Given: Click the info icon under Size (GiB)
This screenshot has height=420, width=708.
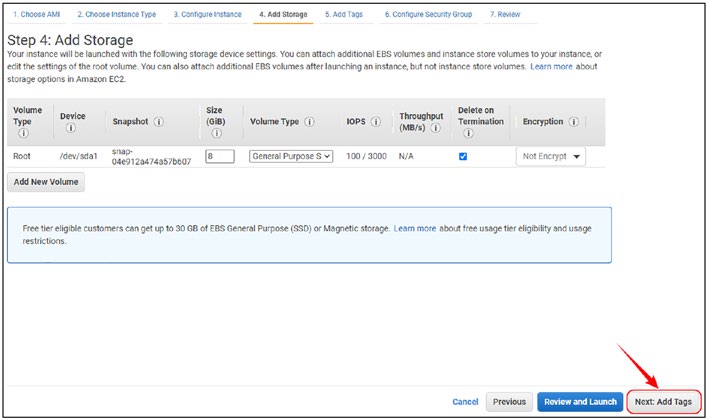Looking at the screenshot, I should pyautogui.click(x=216, y=133).
